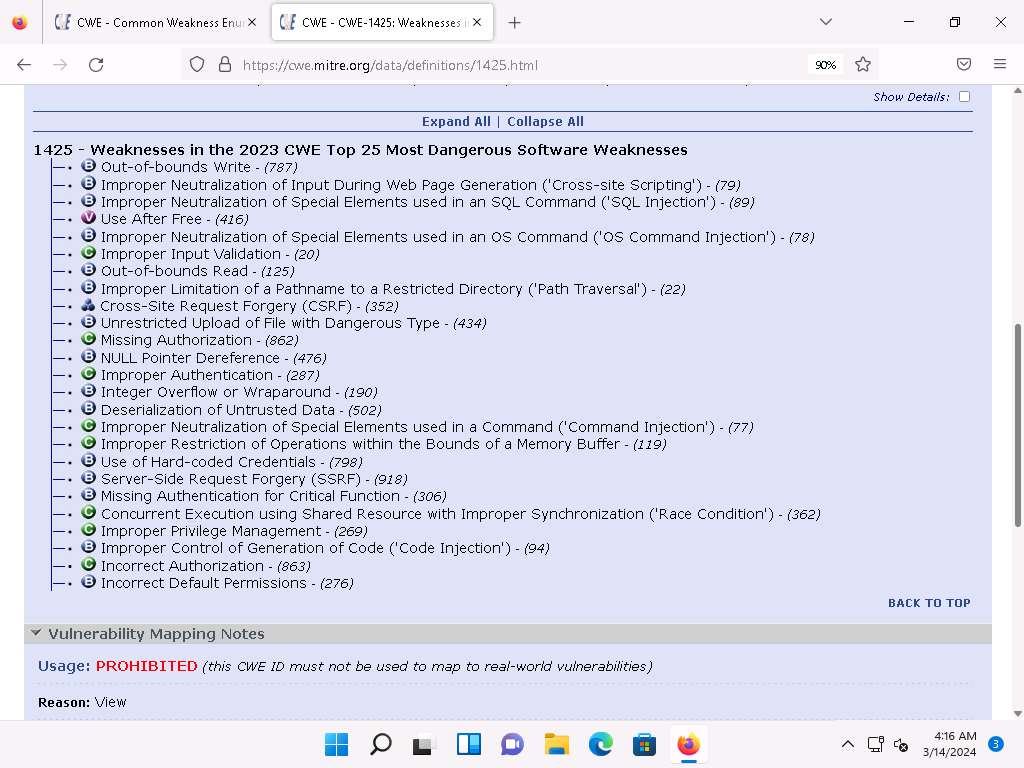Click the Class icon beside Improper Input Validation
1024x768 pixels.
click(x=88, y=254)
